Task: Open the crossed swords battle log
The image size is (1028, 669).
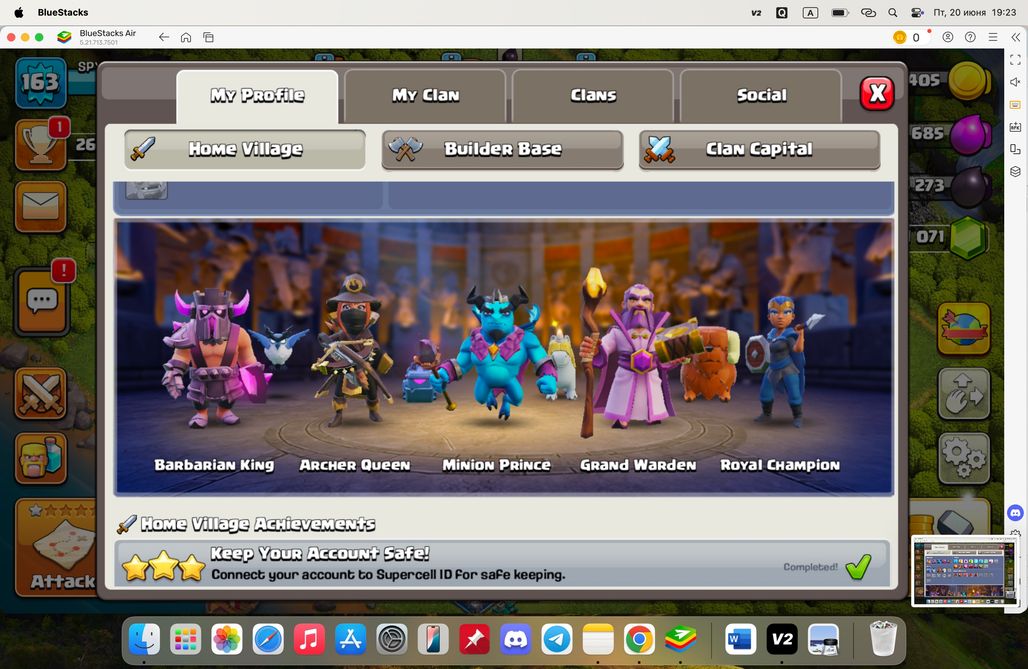Action: pyautogui.click(x=41, y=394)
